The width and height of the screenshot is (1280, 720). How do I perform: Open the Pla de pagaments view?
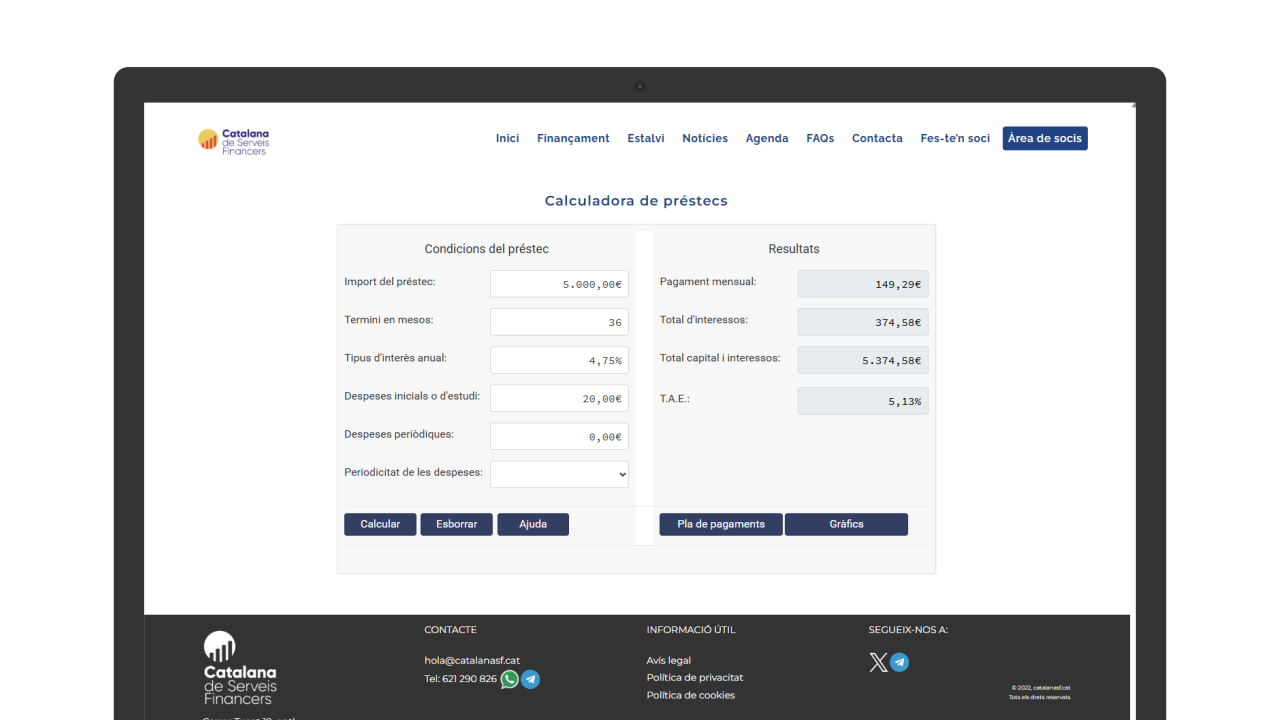point(721,524)
